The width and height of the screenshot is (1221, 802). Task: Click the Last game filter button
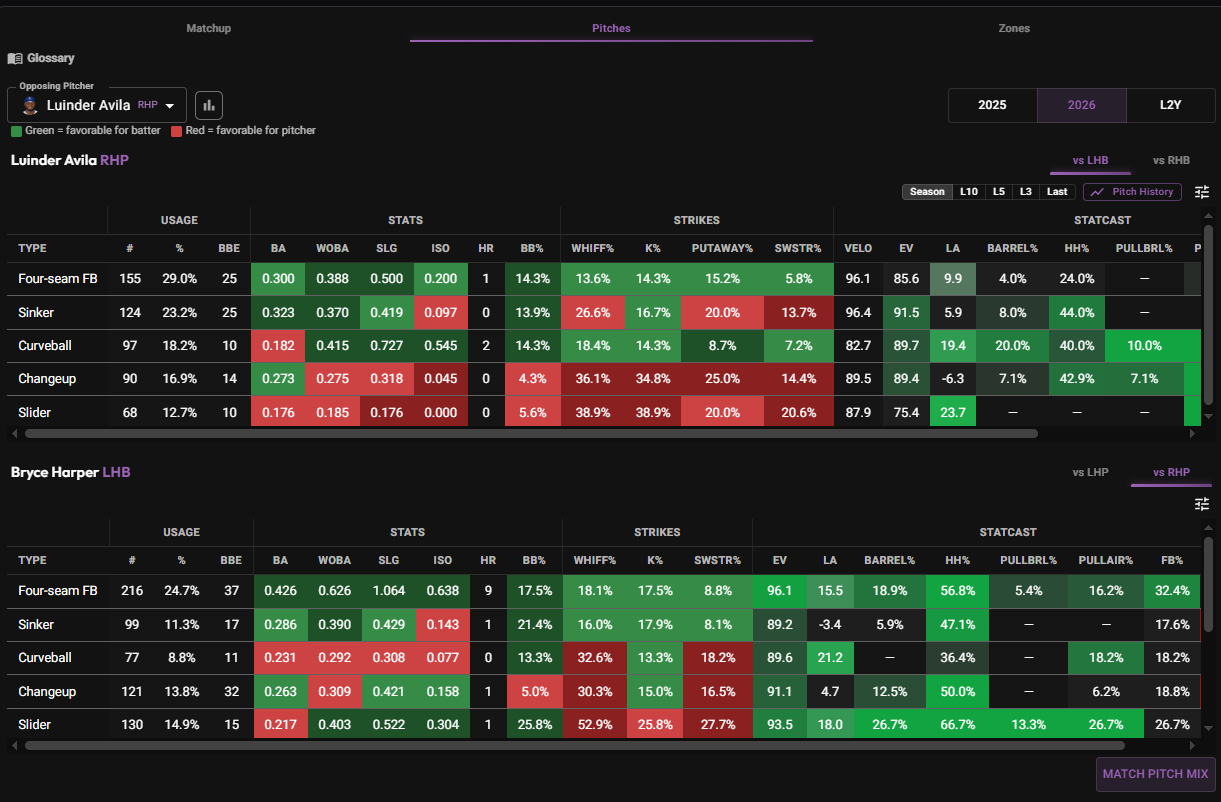(x=1057, y=192)
